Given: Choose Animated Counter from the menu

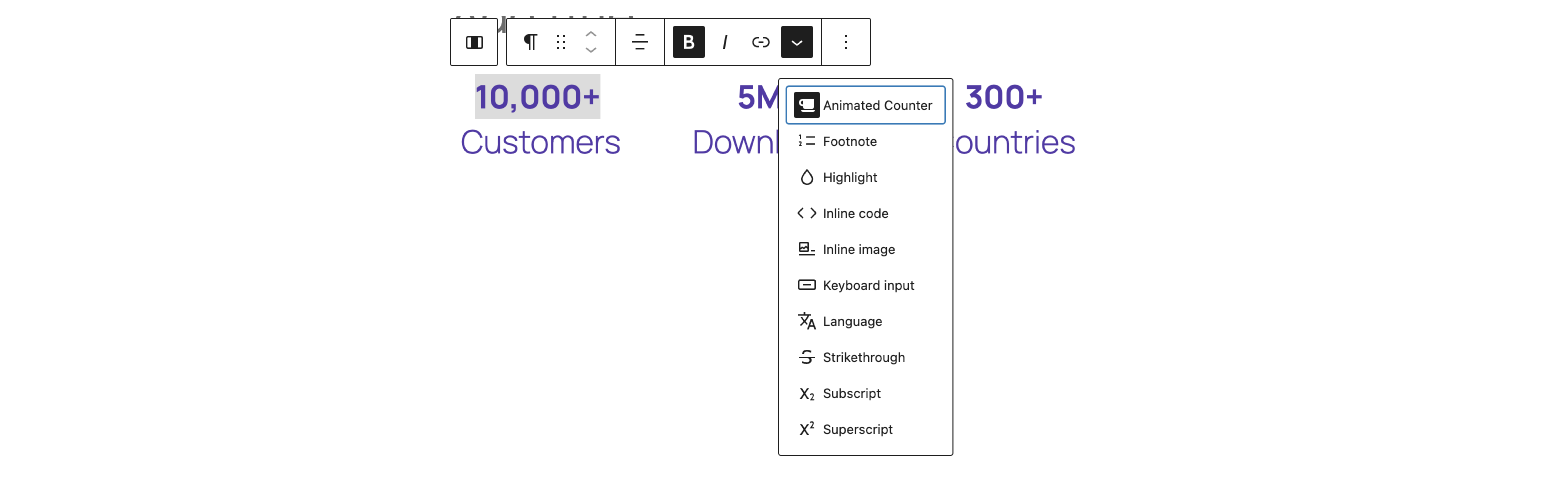Looking at the screenshot, I should pyautogui.click(x=866, y=105).
